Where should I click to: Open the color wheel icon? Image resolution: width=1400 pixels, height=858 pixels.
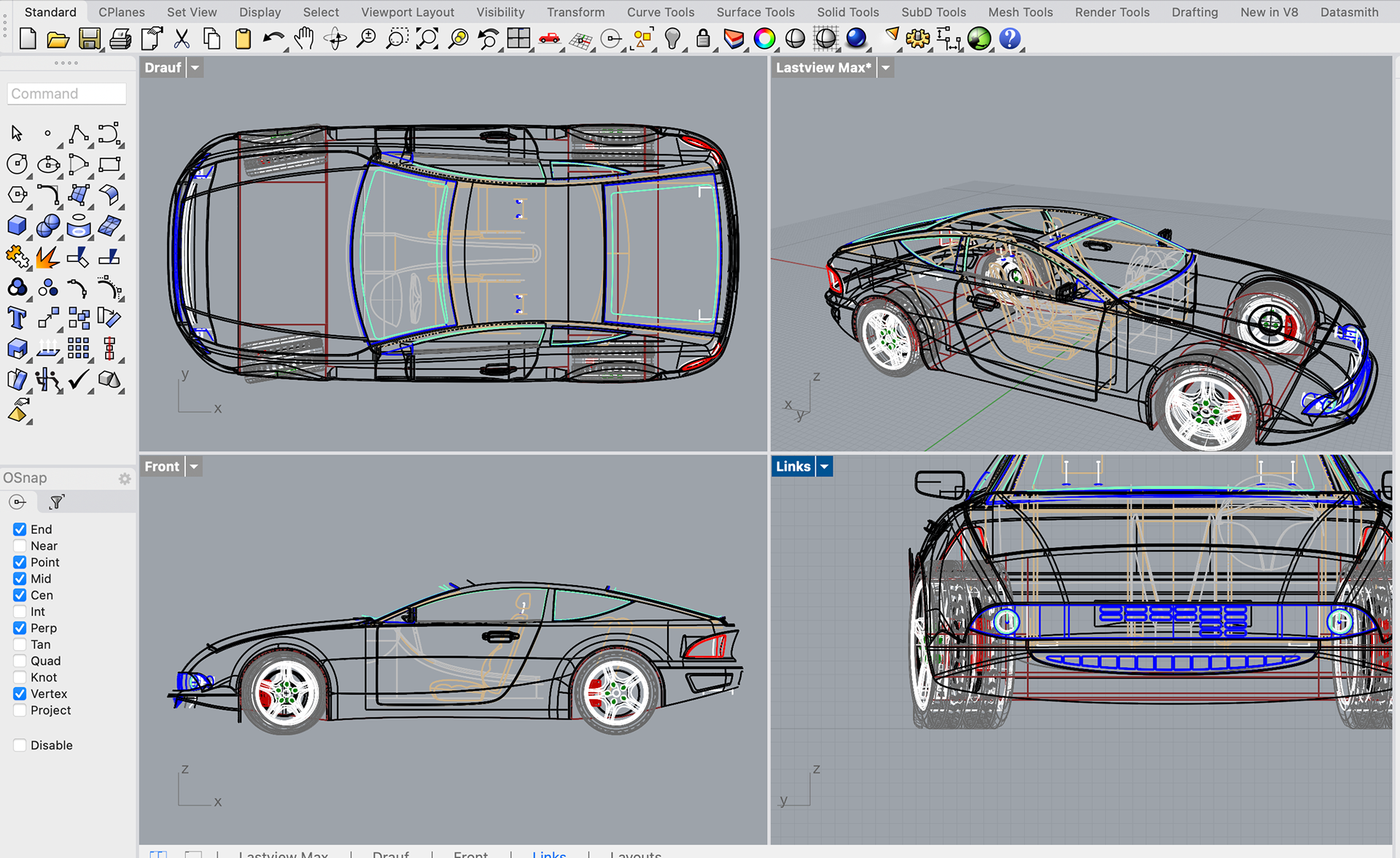[x=764, y=39]
